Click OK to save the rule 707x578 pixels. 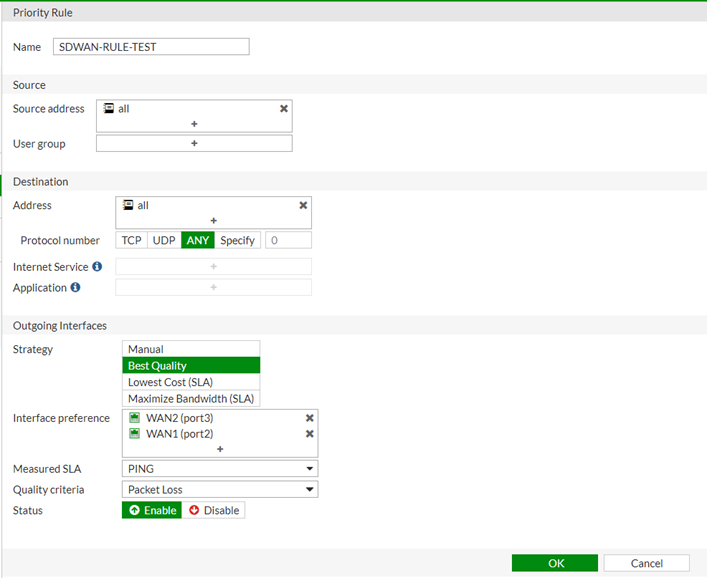coord(555,563)
